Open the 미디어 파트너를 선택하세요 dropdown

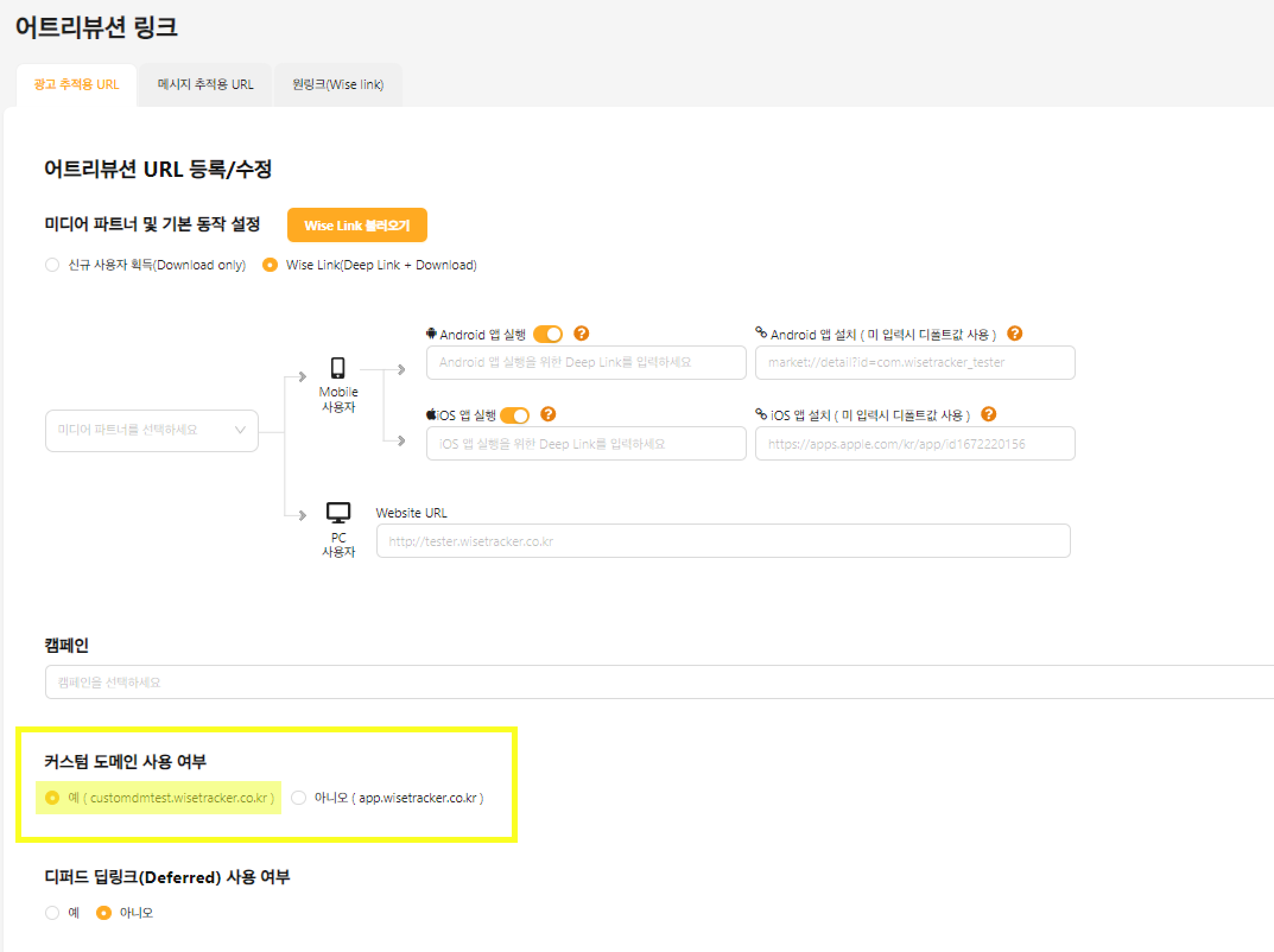(151, 430)
